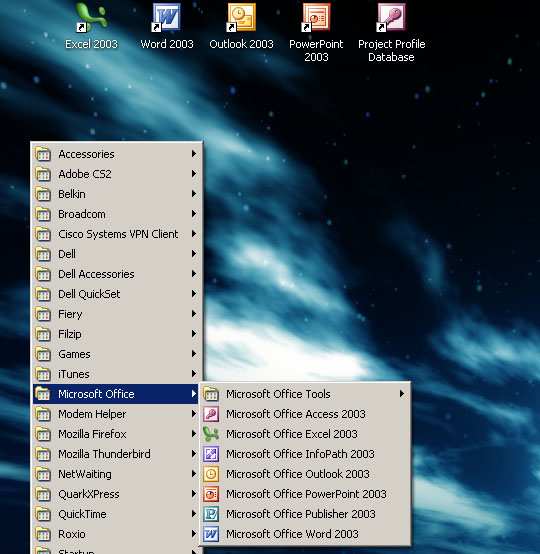Click the "PowerPoint 2003" desktop label text
540x554 pixels.
(316, 51)
